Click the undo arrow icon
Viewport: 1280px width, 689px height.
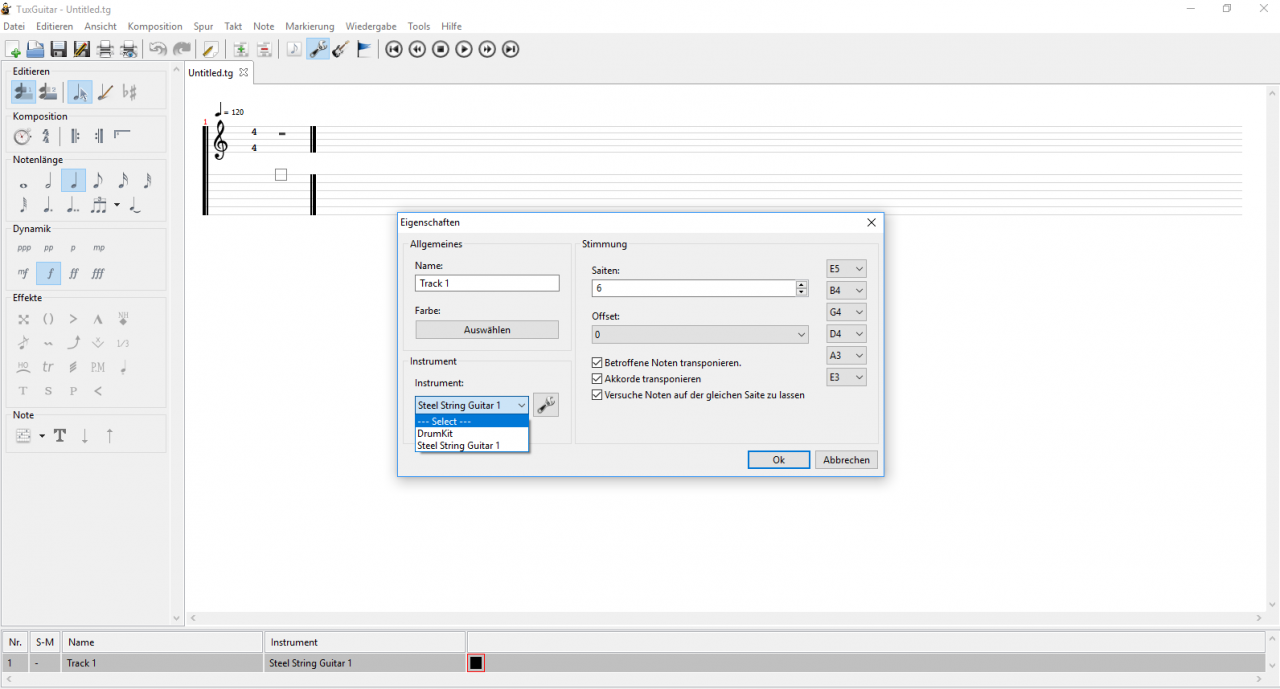[x=158, y=49]
